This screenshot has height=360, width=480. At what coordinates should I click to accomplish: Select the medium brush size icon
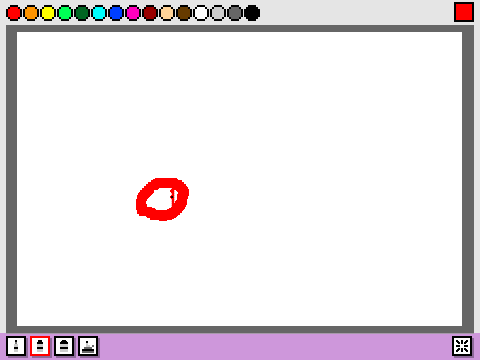tap(40, 346)
